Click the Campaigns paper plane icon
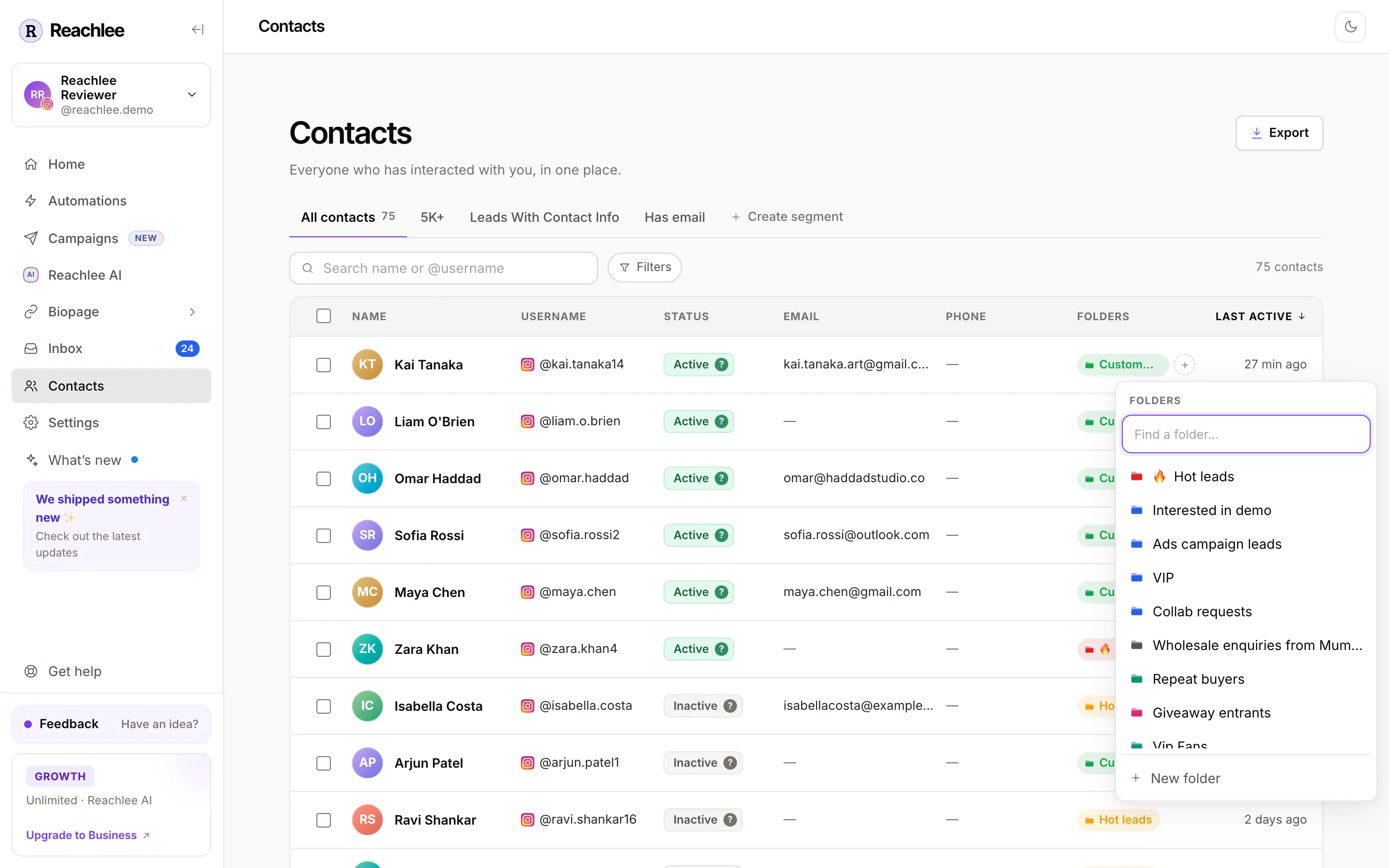Viewport: 1389px width, 868px height. pos(31,238)
